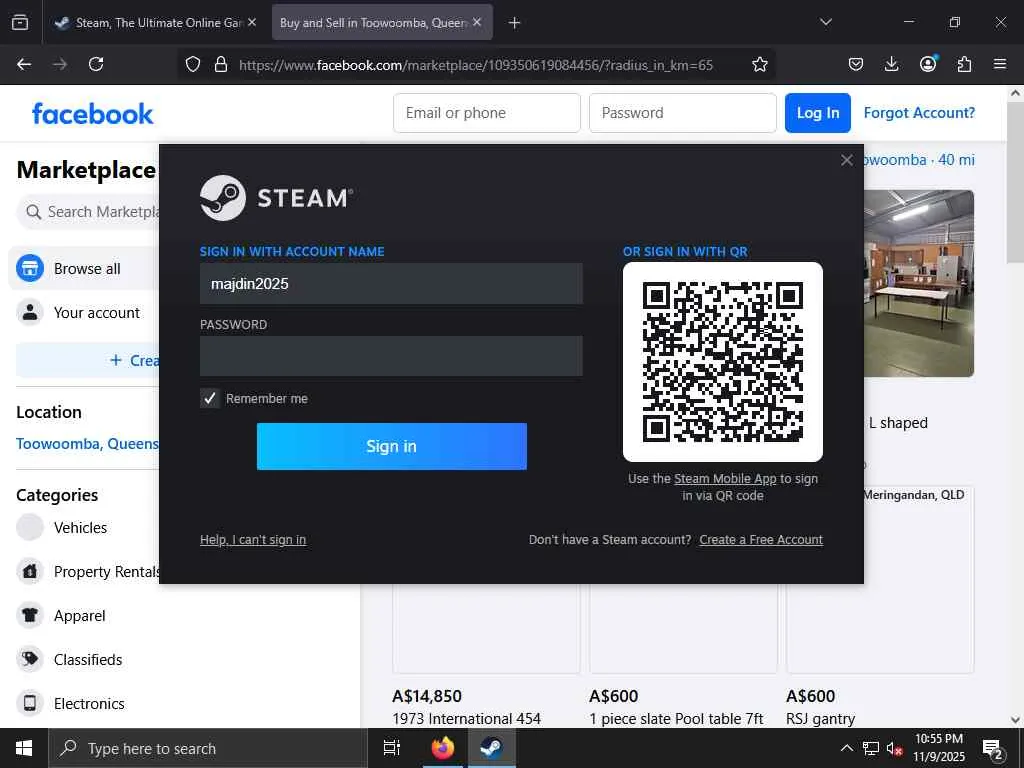This screenshot has height=768, width=1024.
Task: Focus the Facebook Password field
Action: pos(682,113)
